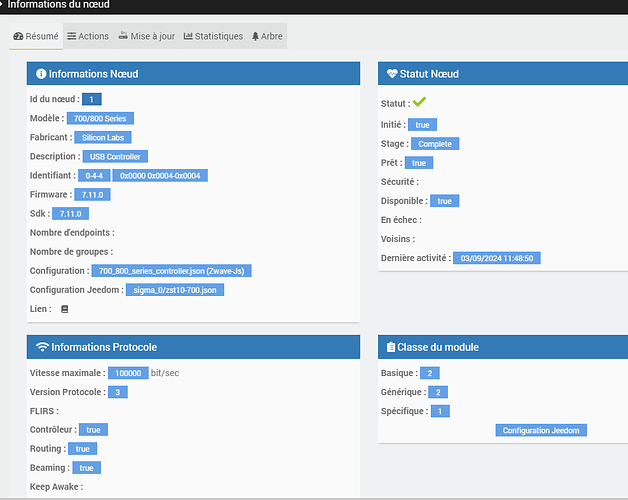The image size is (628, 500).
Task: Click the Version Protocole "3" badge
Action: click(118, 392)
